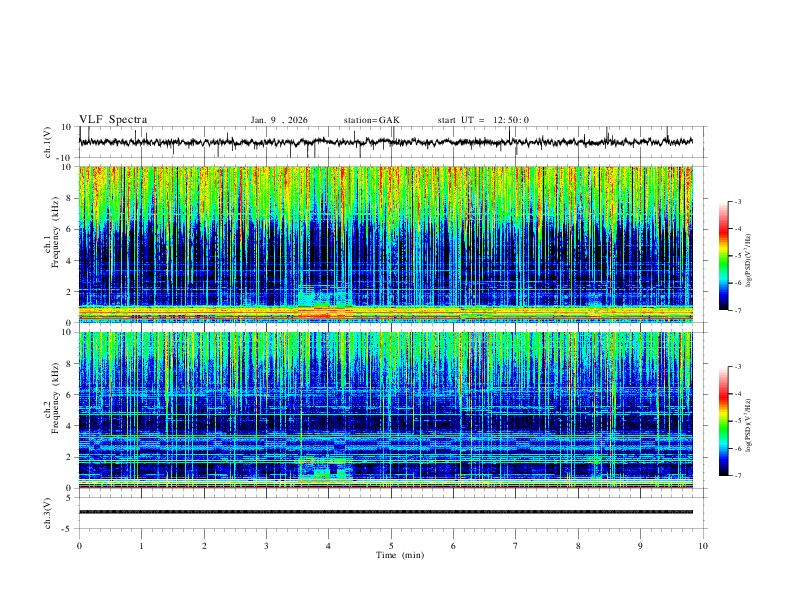The image size is (792, 612).
Task: Click the "-7" tick on ch.2 color scale
Action: tap(738, 476)
